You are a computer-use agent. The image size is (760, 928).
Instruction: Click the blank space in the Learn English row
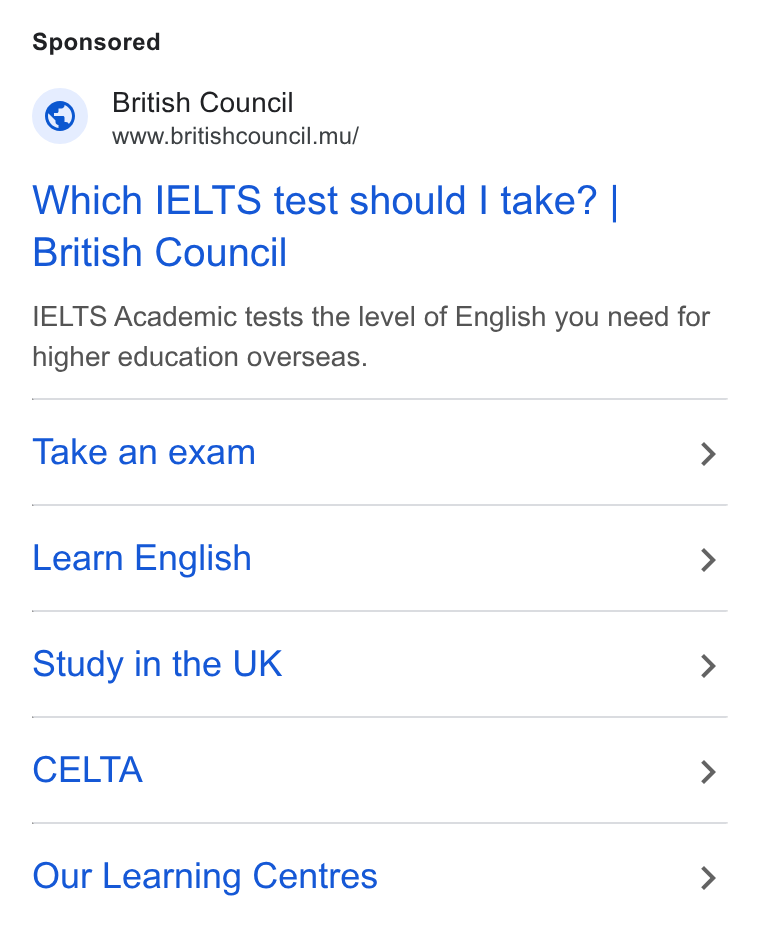click(x=475, y=559)
